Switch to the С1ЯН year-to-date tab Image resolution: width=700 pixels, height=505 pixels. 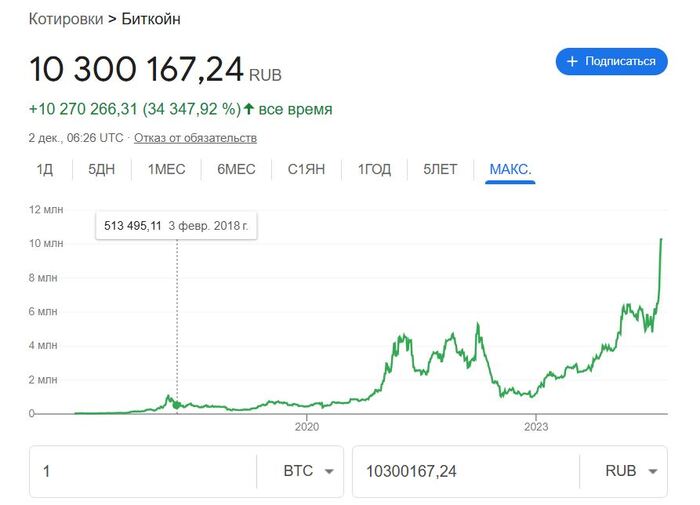tap(306, 169)
